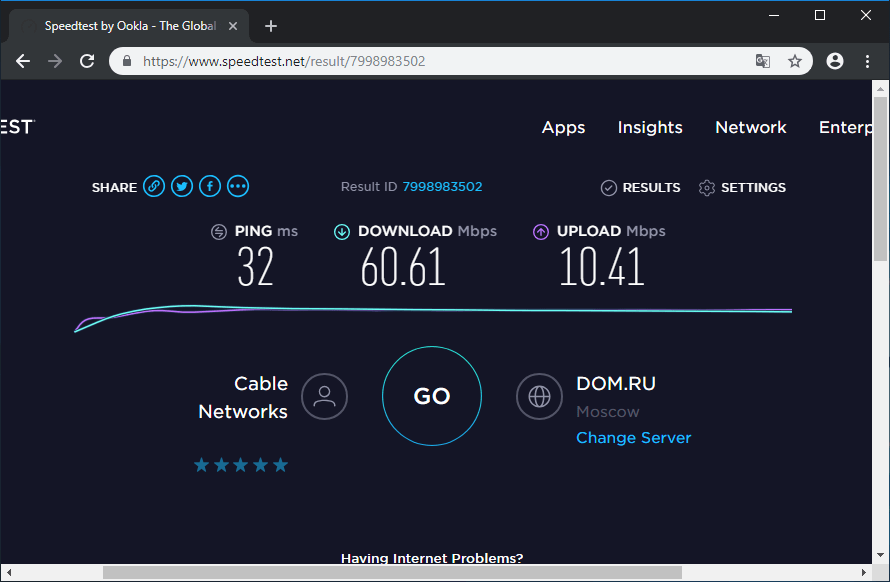This screenshot has width=890, height=582.
Task: Open more share options icon
Action: (238, 186)
